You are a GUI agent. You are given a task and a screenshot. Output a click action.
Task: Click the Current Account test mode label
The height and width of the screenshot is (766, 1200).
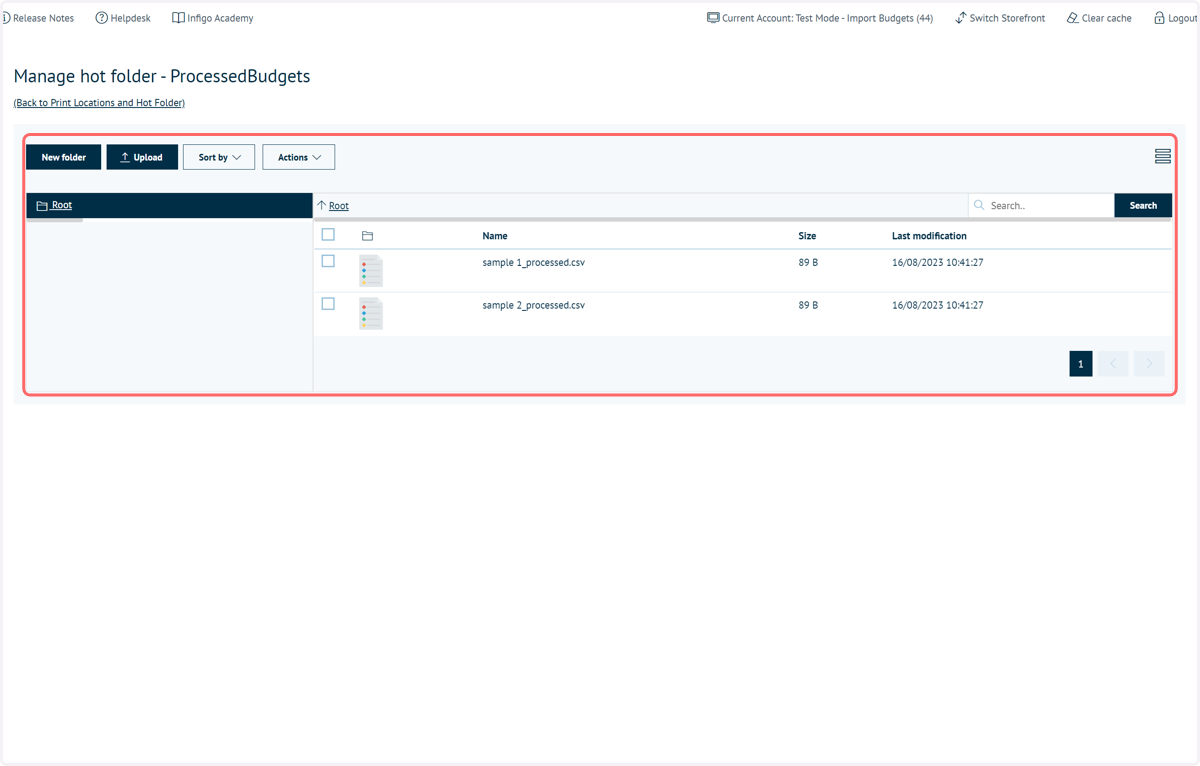[x=820, y=18]
